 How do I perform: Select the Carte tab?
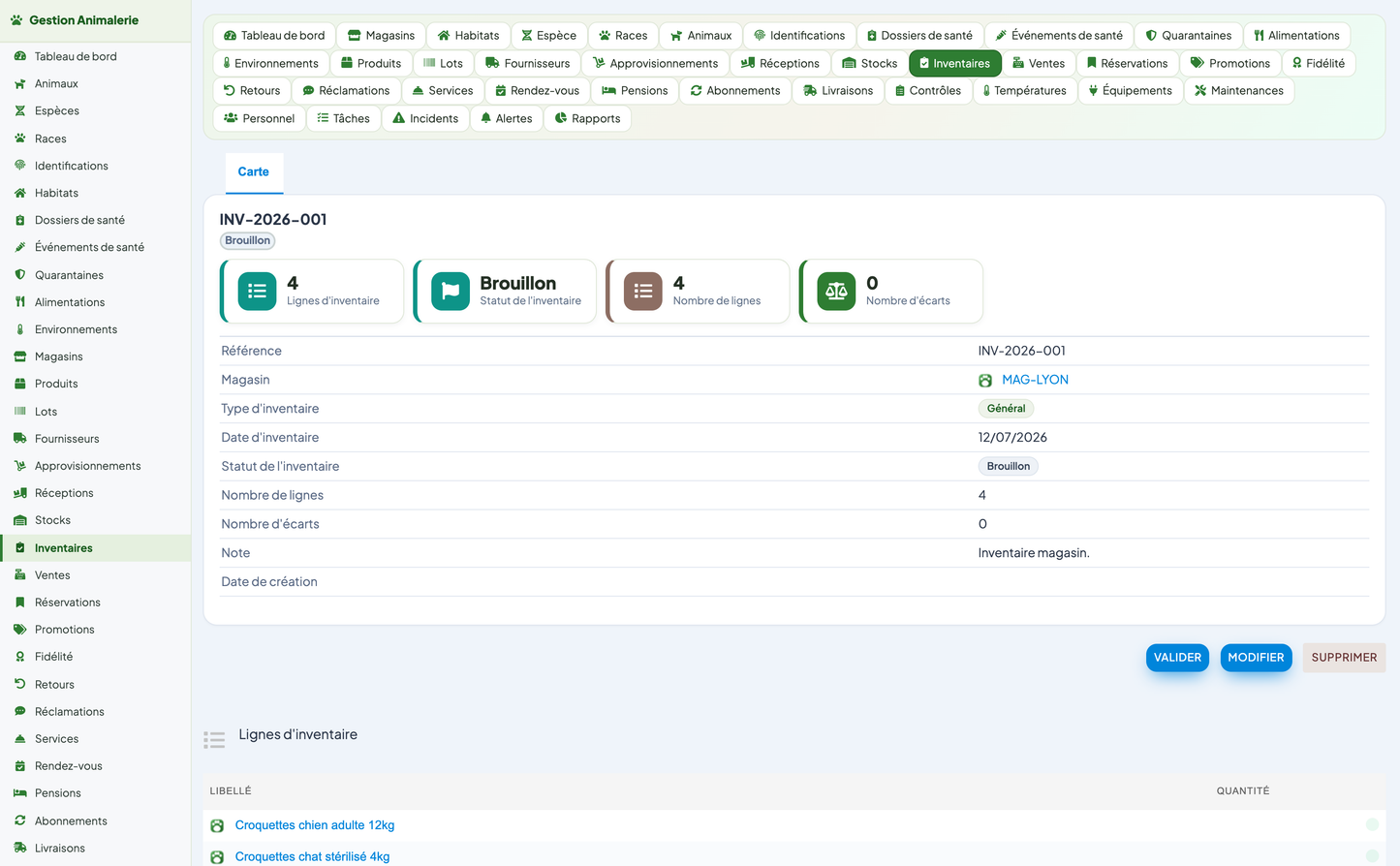254,171
